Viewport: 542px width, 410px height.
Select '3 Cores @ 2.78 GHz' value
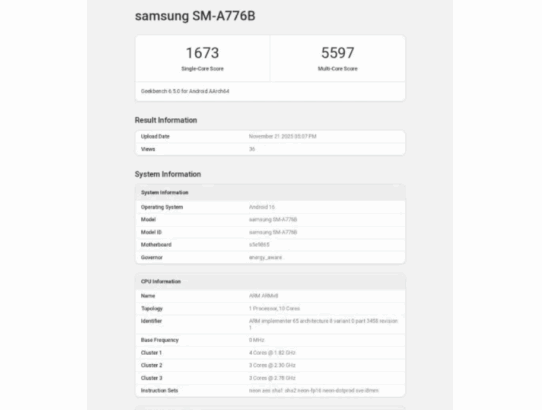(x=272, y=378)
